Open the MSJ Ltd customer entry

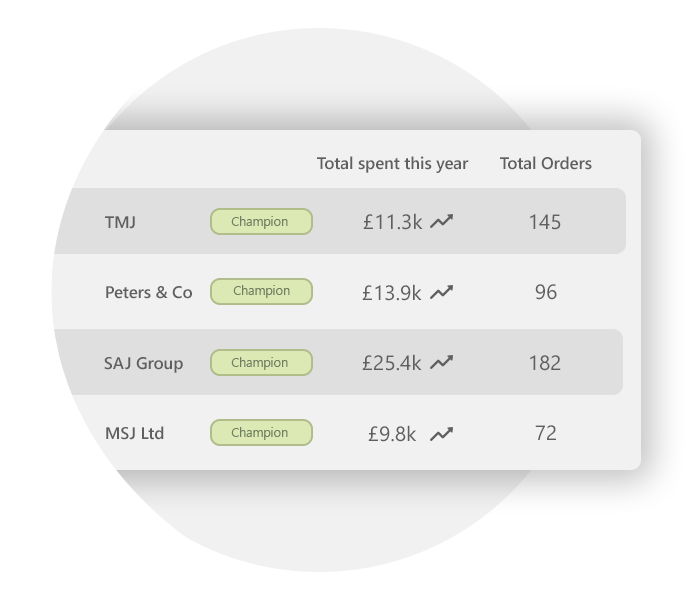coord(134,433)
